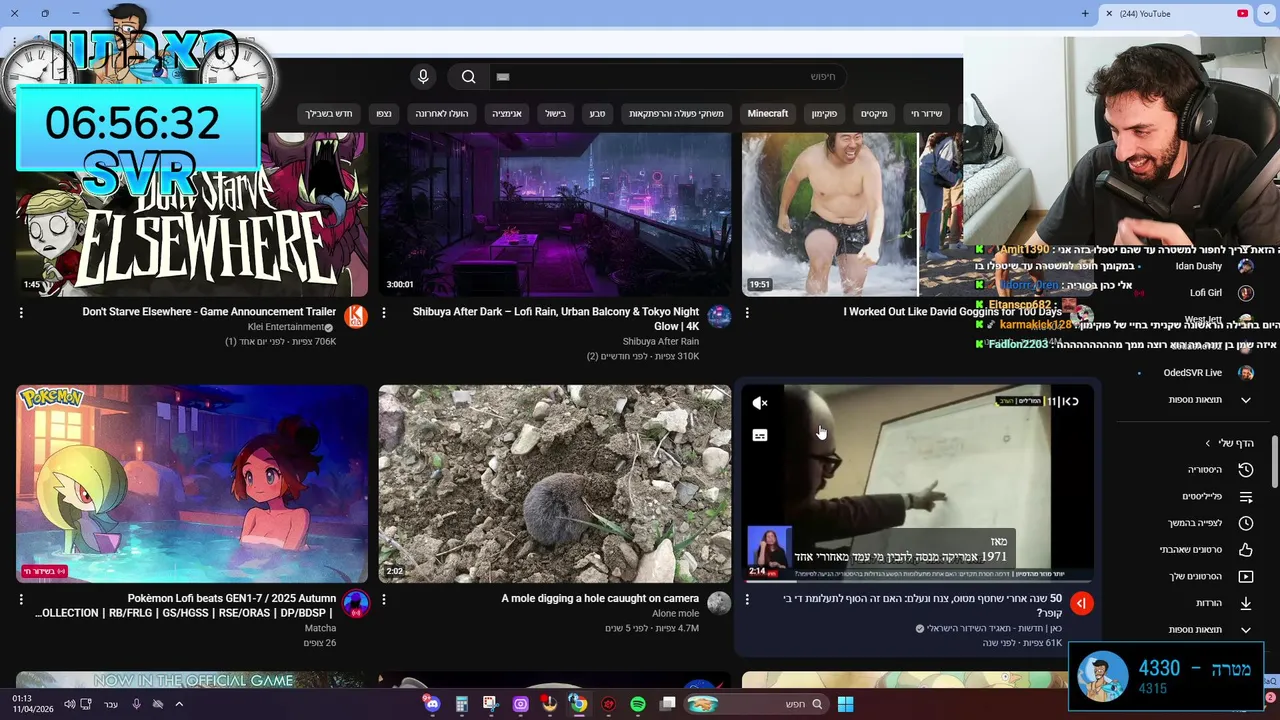Open the Kan news red channel avatar
The image size is (1280, 720).
(x=1081, y=603)
